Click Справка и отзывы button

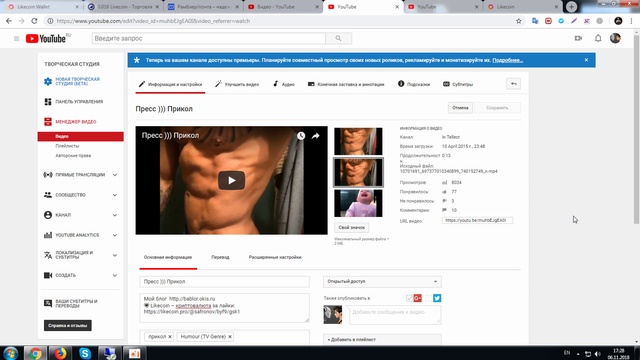click(68, 325)
